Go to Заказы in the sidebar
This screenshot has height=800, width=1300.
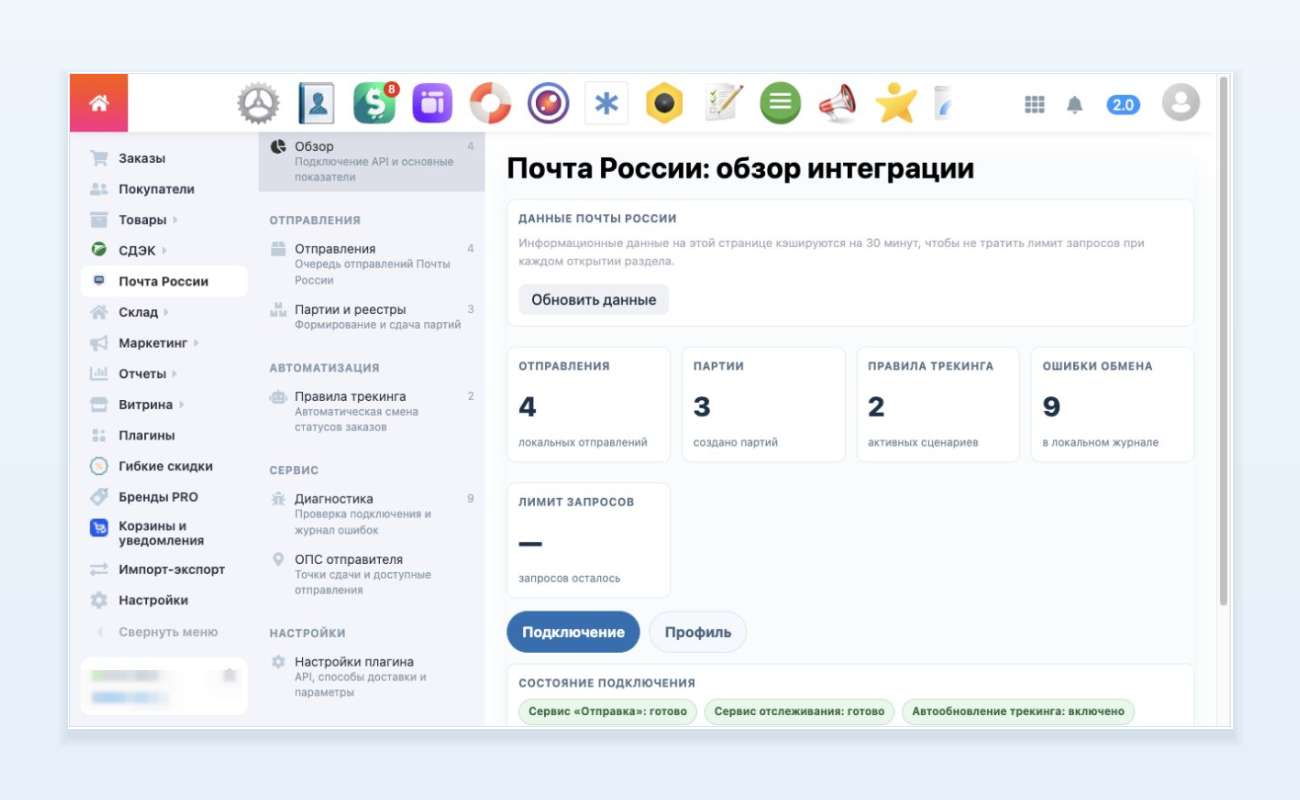[x=142, y=158]
